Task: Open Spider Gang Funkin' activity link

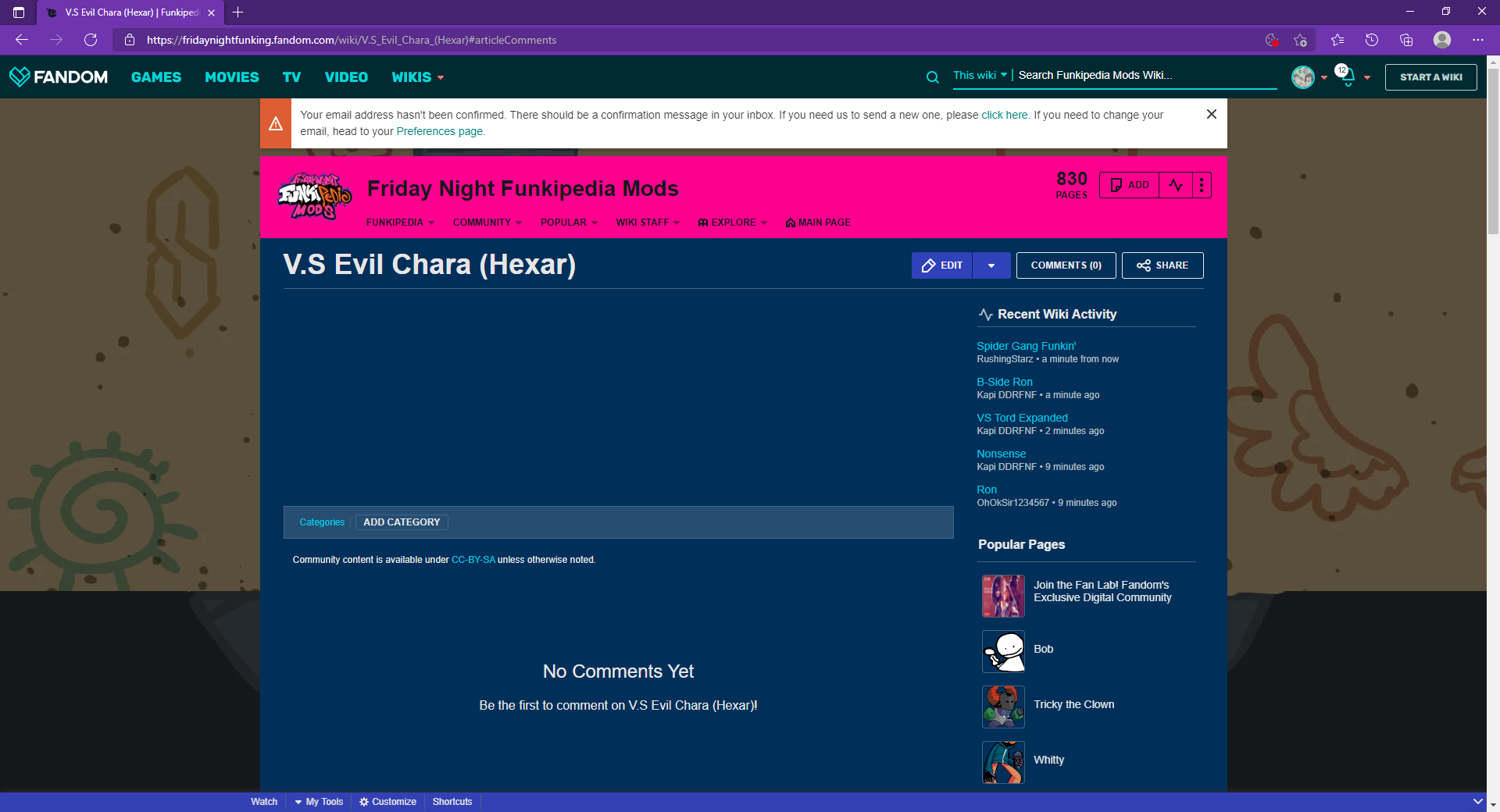Action: [x=1026, y=346]
